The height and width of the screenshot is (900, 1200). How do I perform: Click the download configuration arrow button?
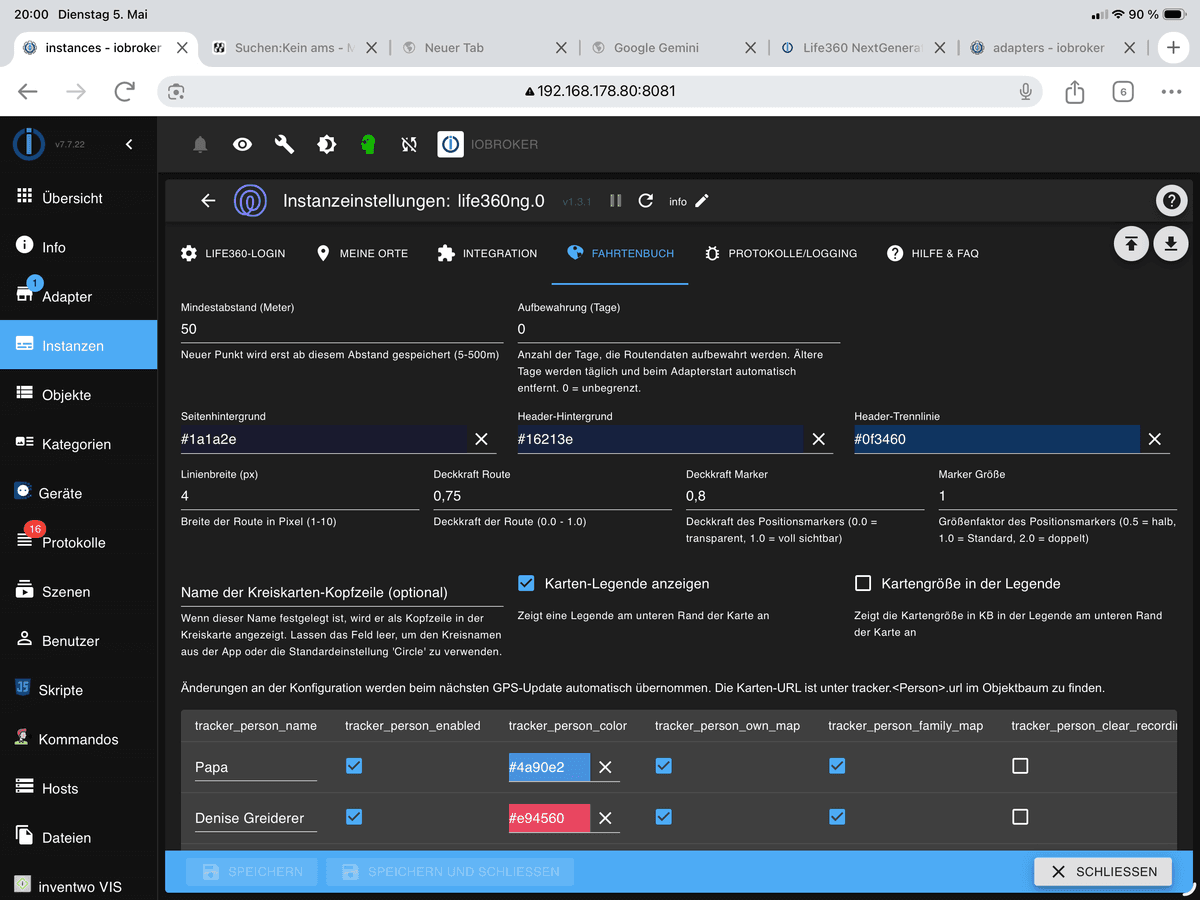click(1171, 244)
